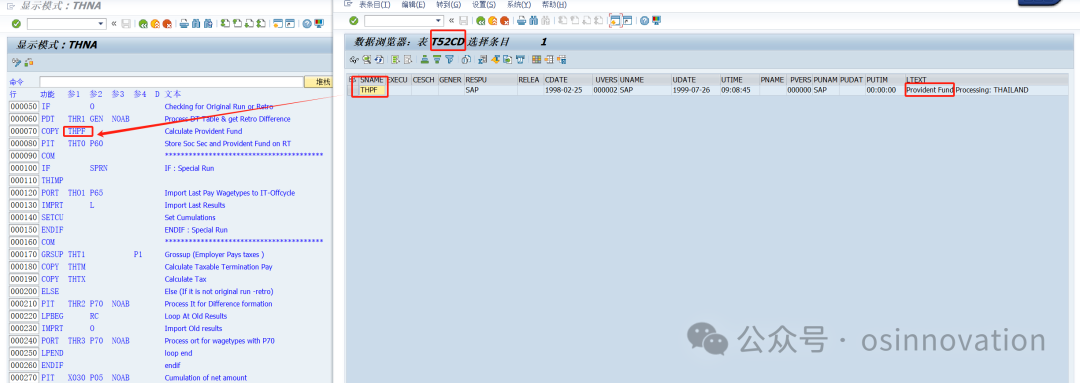Go to first page in THNA window

click(225, 23)
